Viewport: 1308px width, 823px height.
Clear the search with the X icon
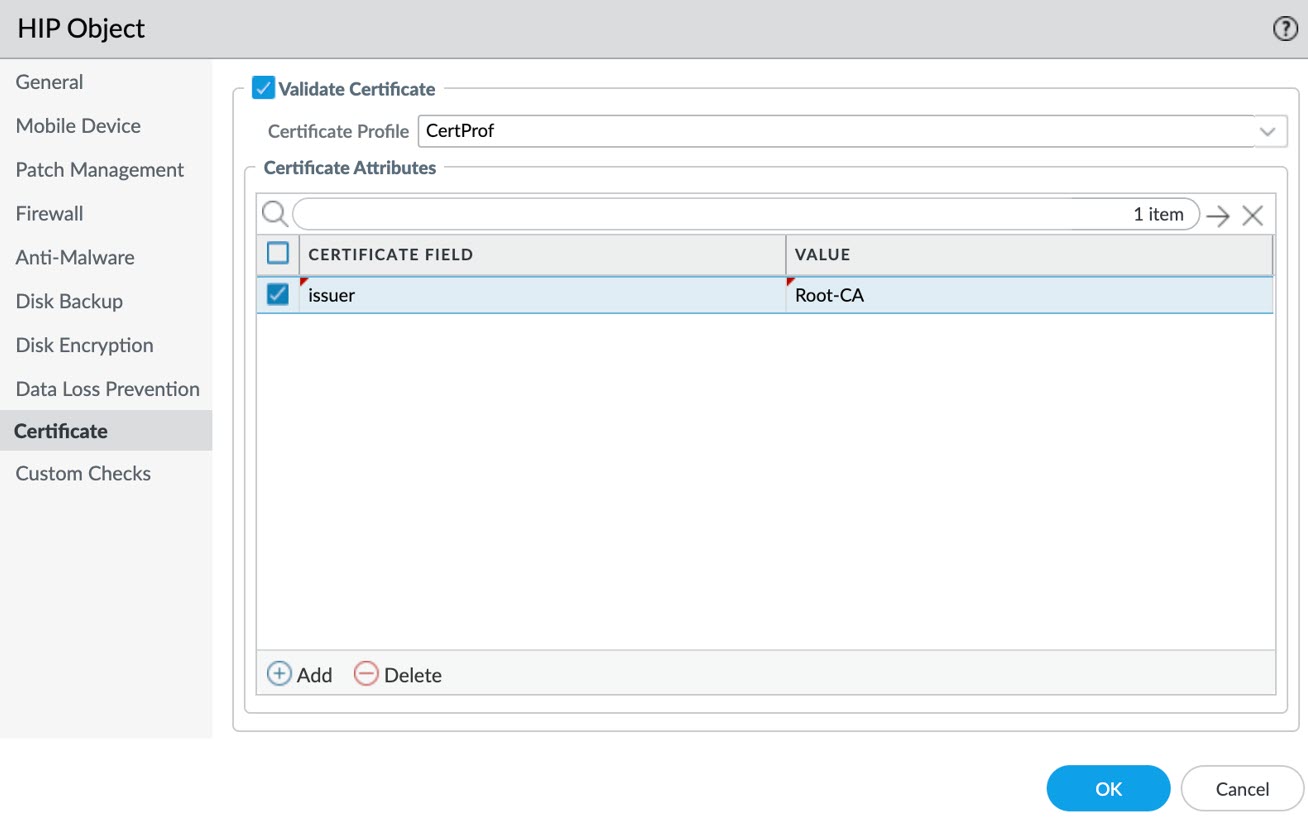1252,215
